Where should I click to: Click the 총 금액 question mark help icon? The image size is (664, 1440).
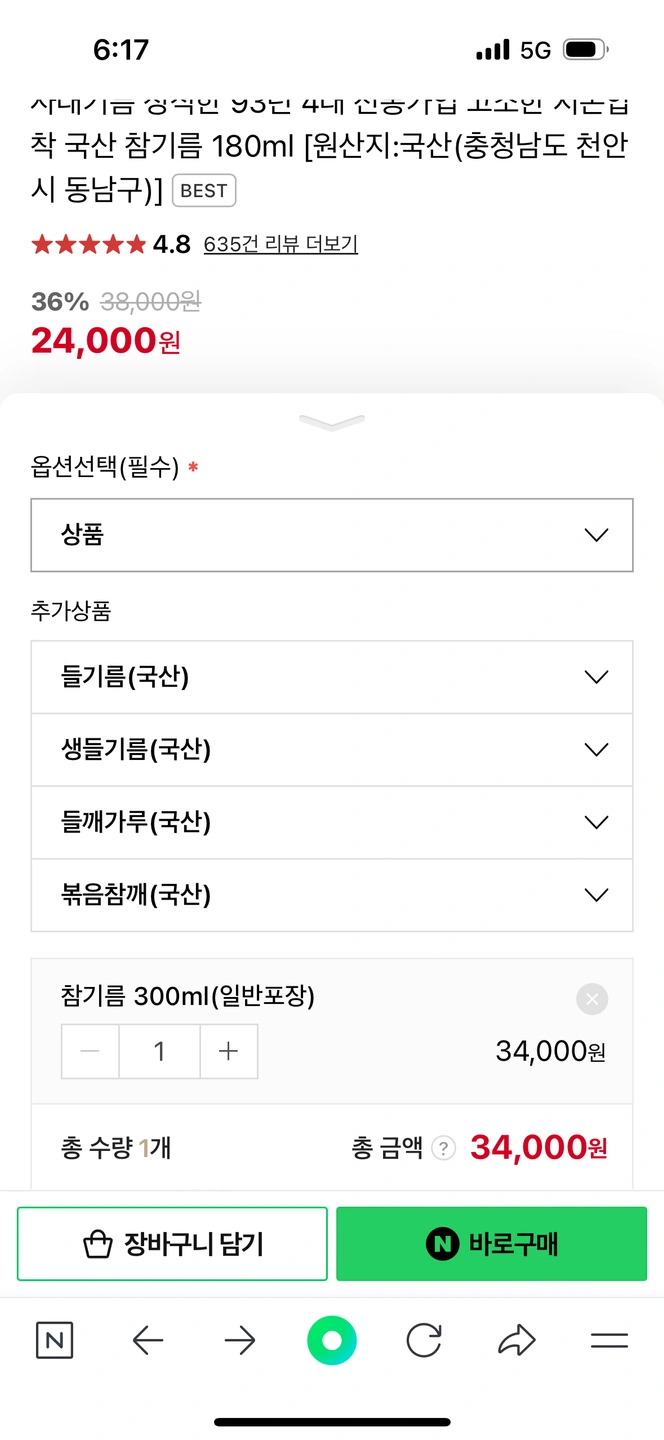pos(444,1148)
